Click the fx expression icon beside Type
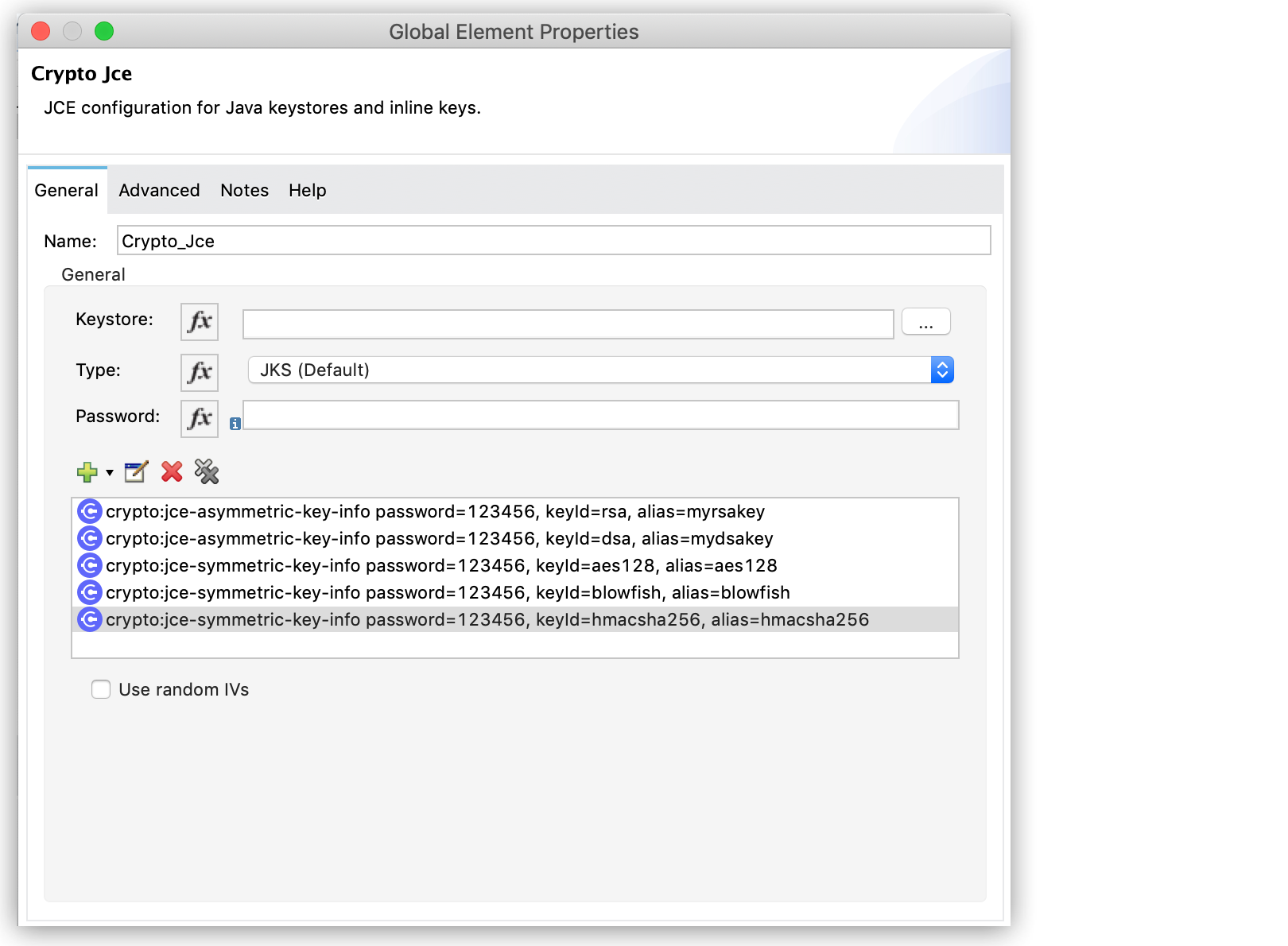Screen dimensions: 1288x946 (x=199, y=372)
